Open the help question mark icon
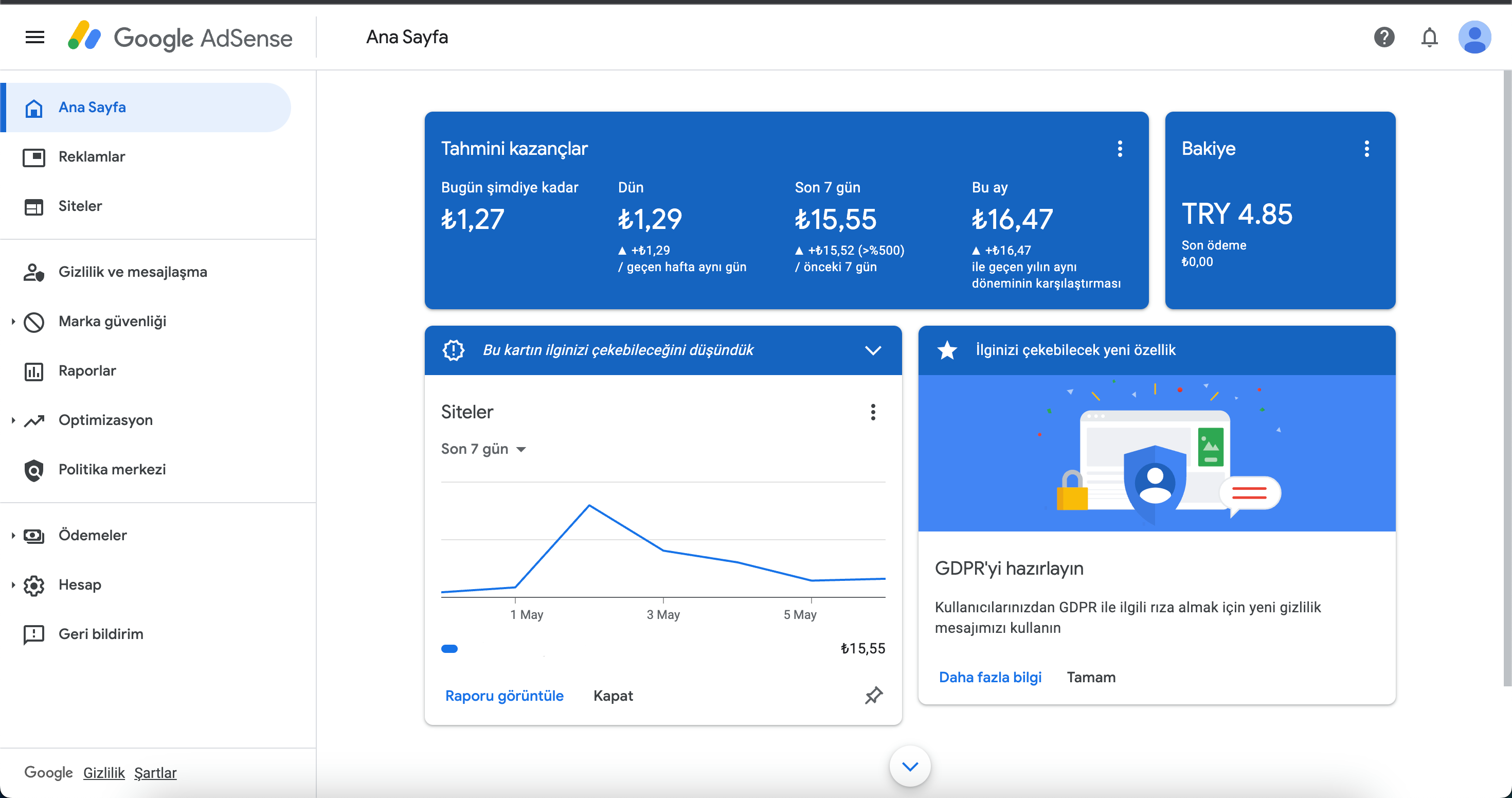Screen dimensions: 1512x798 click(x=1383, y=37)
